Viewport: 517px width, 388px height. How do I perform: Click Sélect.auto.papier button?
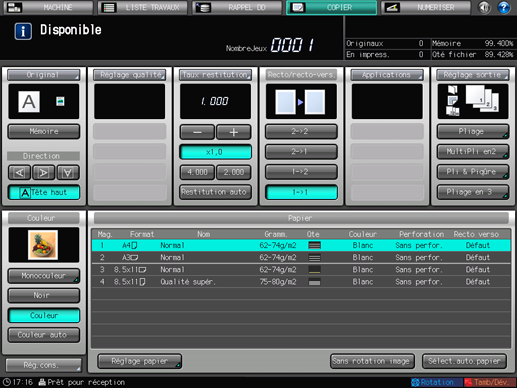[464, 361]
